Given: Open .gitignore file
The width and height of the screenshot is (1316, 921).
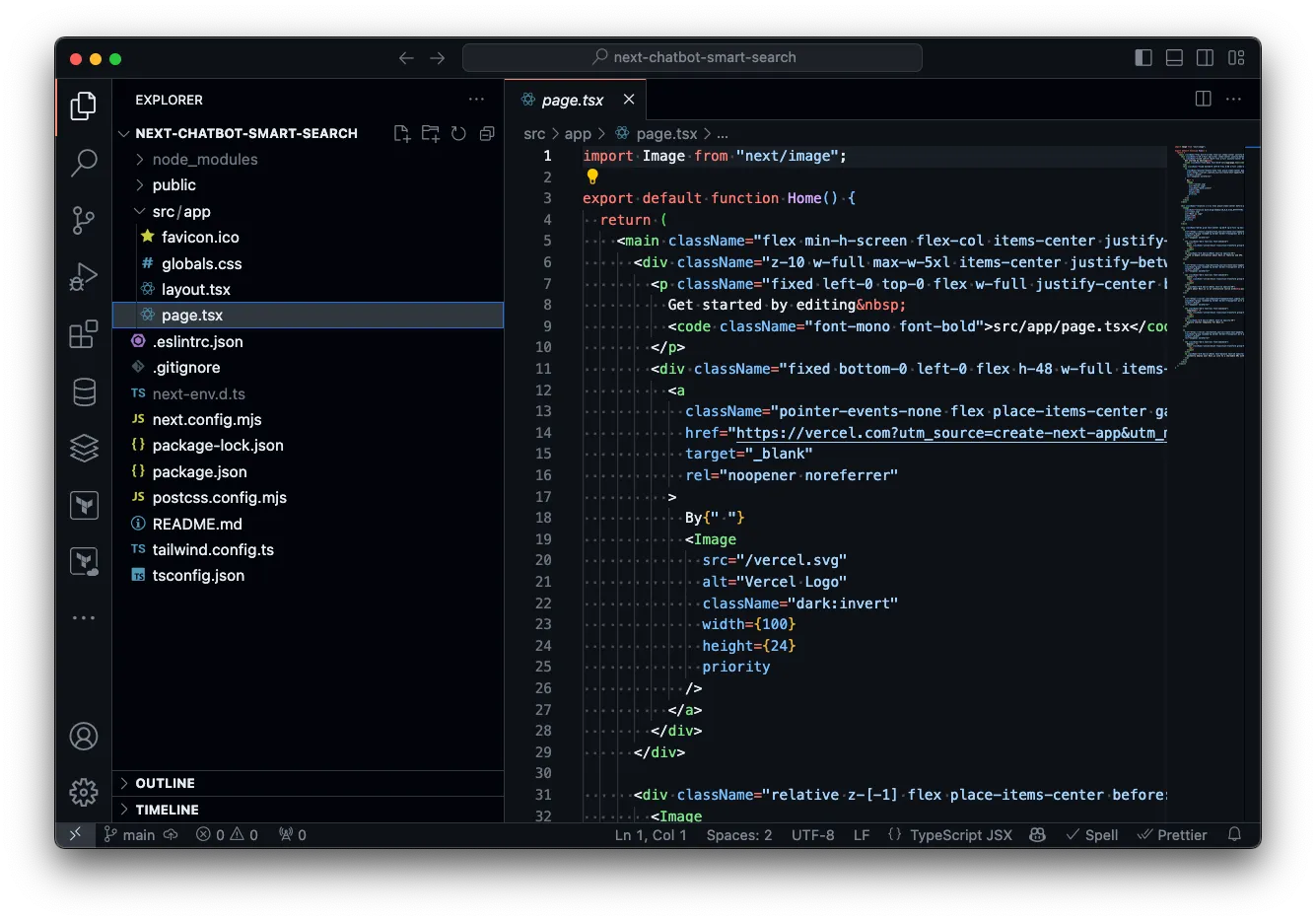Looking at the screenshot, I should 309,367.
